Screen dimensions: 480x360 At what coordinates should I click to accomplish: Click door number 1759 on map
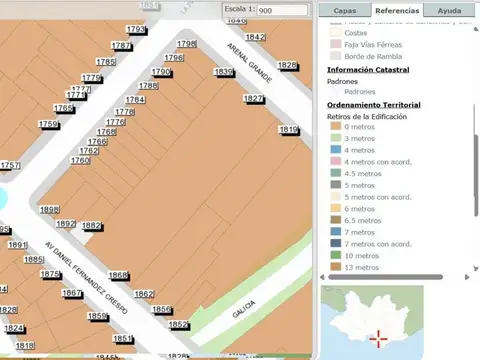point(49,124)
